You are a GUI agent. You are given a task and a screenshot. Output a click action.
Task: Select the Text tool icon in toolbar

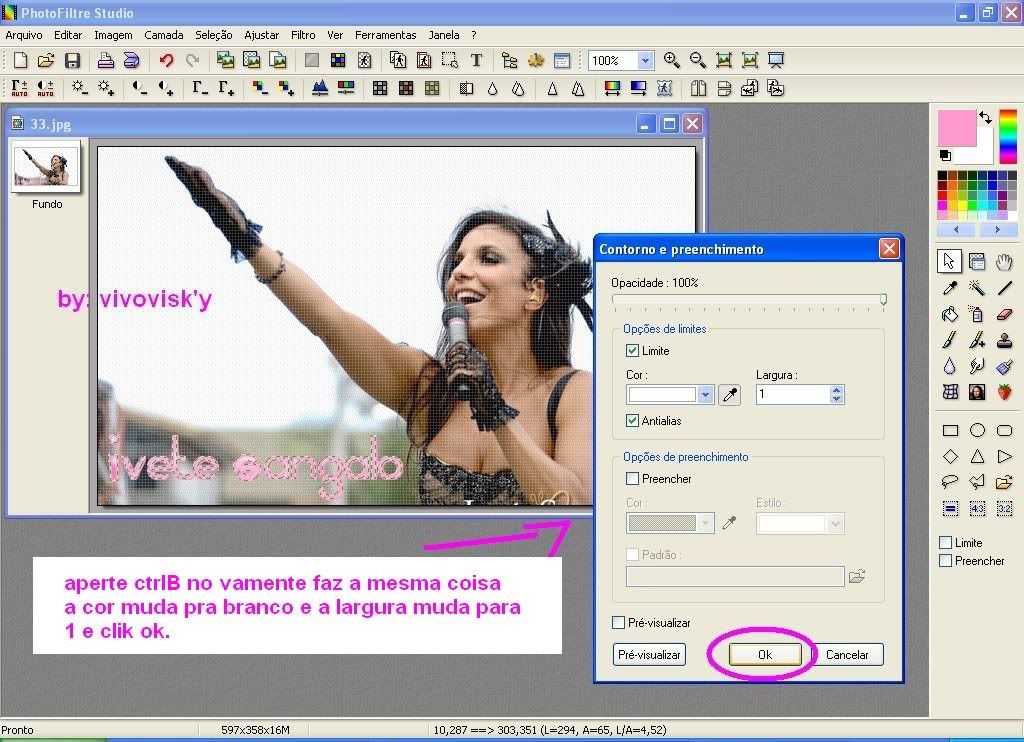[476, 61]
